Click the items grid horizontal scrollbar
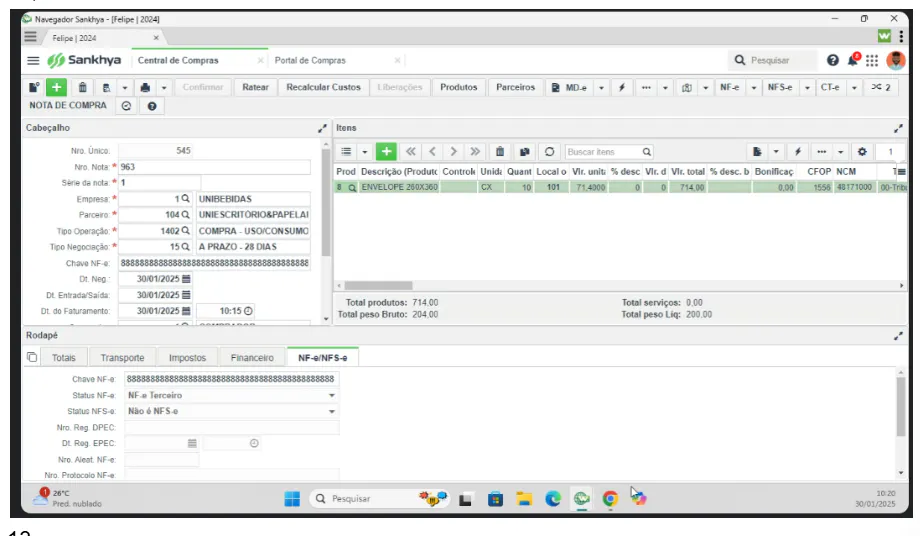920x536 pixels. pos(378,286)
